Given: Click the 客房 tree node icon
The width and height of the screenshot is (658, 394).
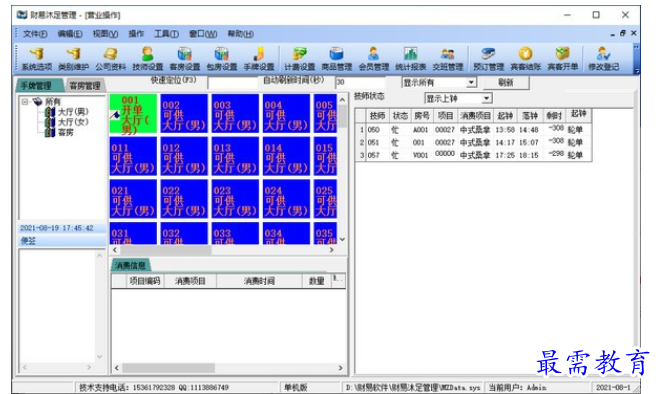Looking at the screenshot, I should point(50,133).
